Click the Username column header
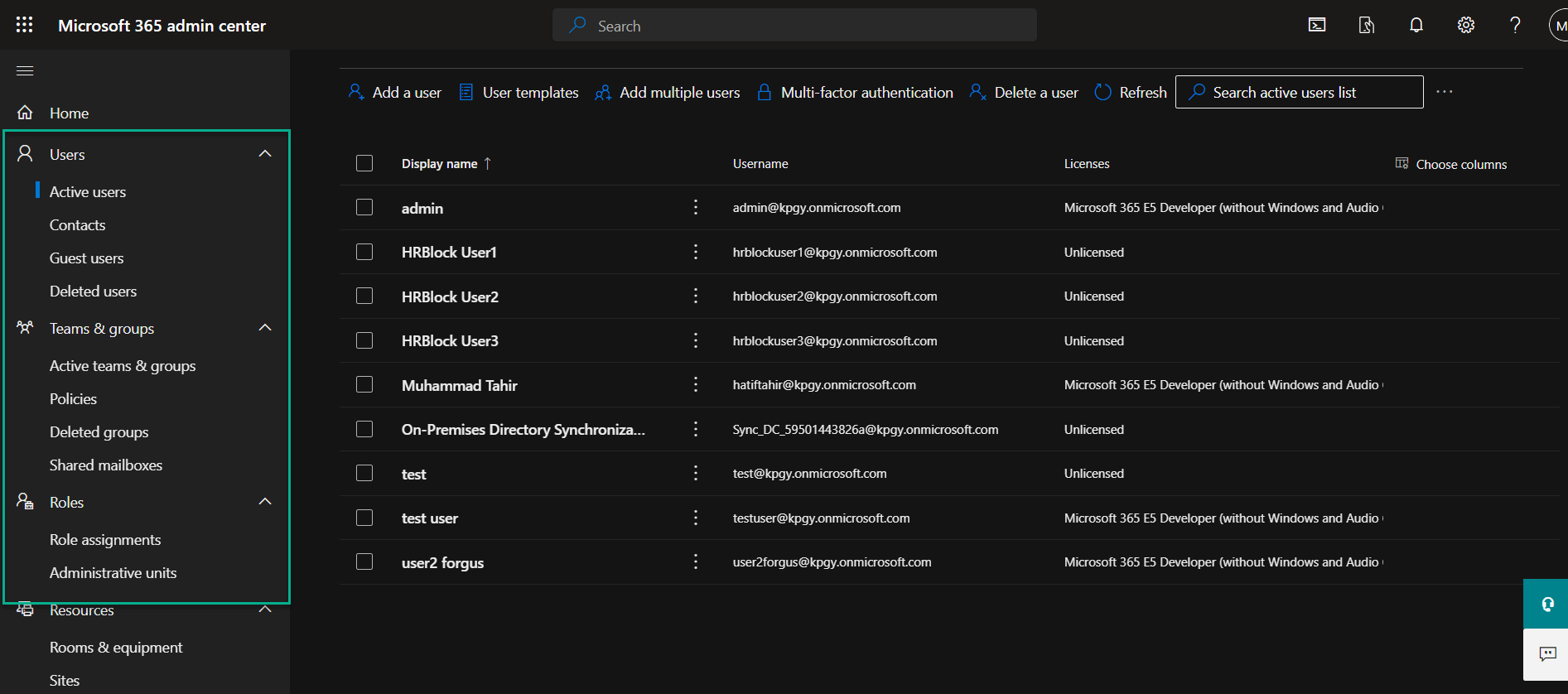 [760, 163]
